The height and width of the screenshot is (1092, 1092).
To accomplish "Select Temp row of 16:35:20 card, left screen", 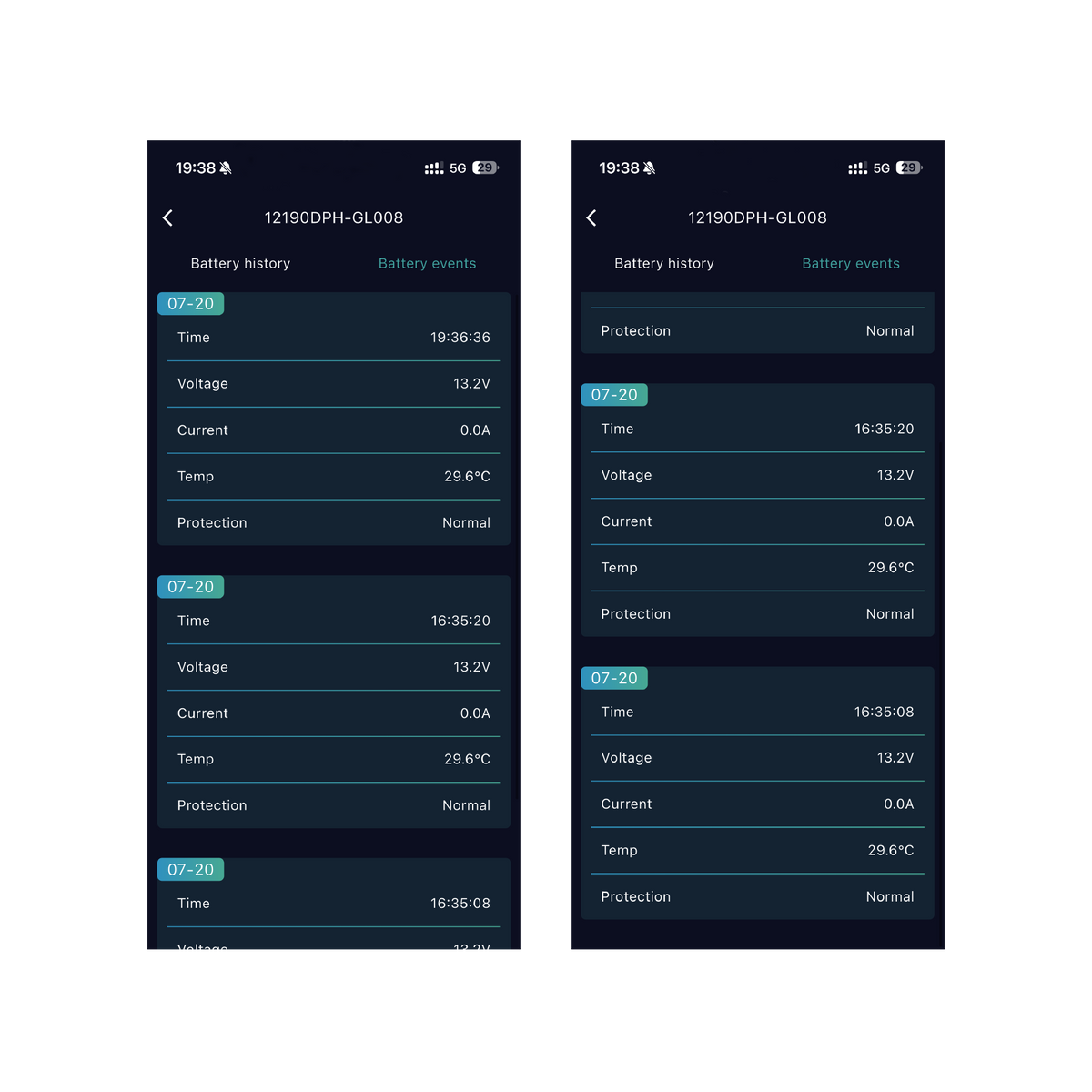I will (334, 759).
